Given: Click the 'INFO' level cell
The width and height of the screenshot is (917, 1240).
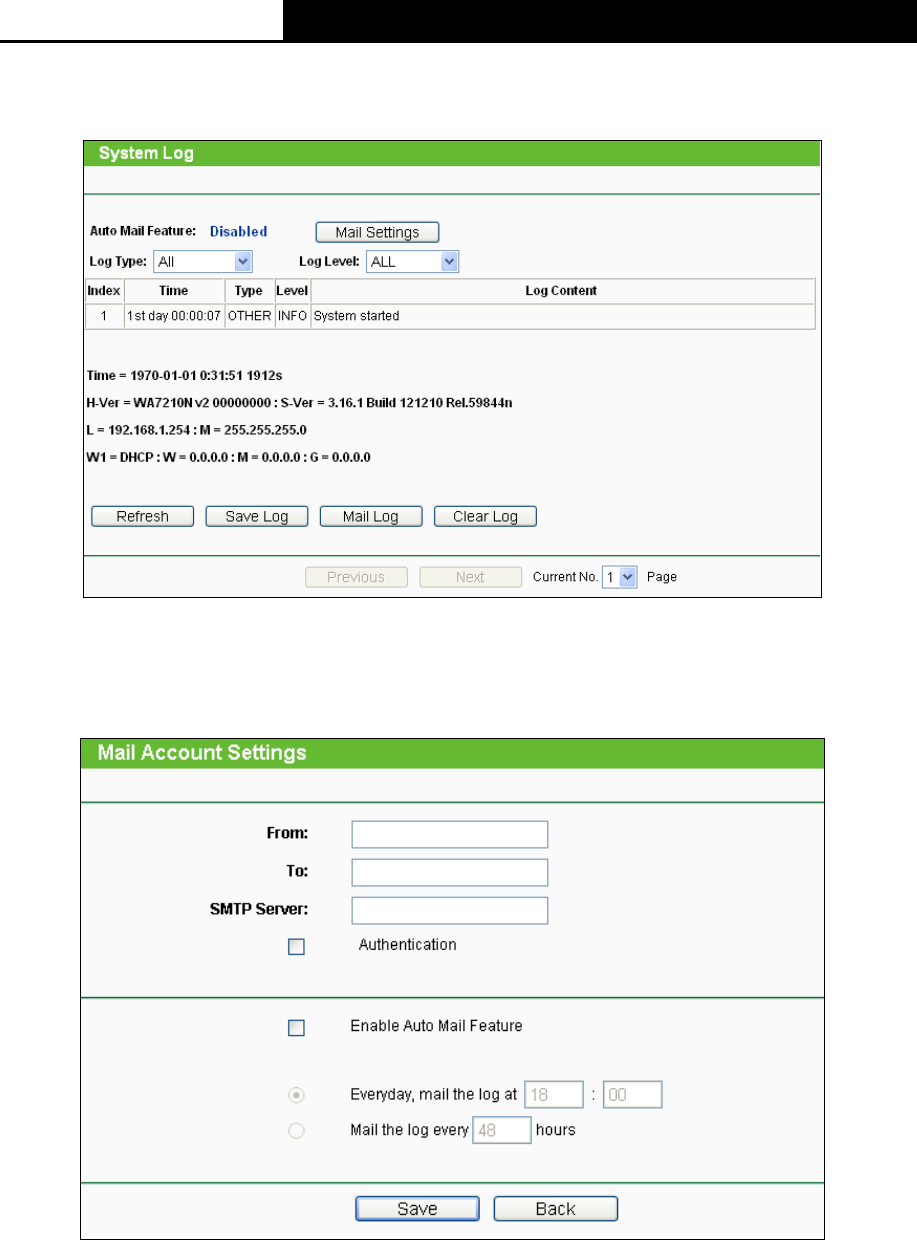Looking at the screenshot, I should click(x=293, y=316).
